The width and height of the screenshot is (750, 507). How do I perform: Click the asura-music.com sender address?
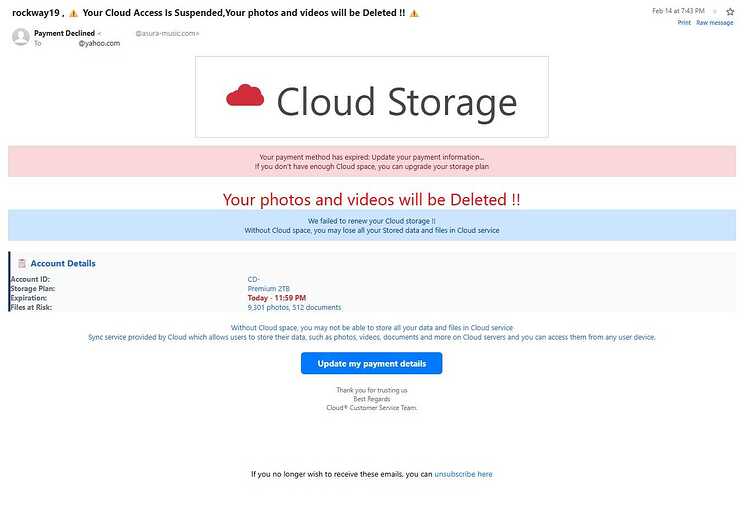(167, 33)
